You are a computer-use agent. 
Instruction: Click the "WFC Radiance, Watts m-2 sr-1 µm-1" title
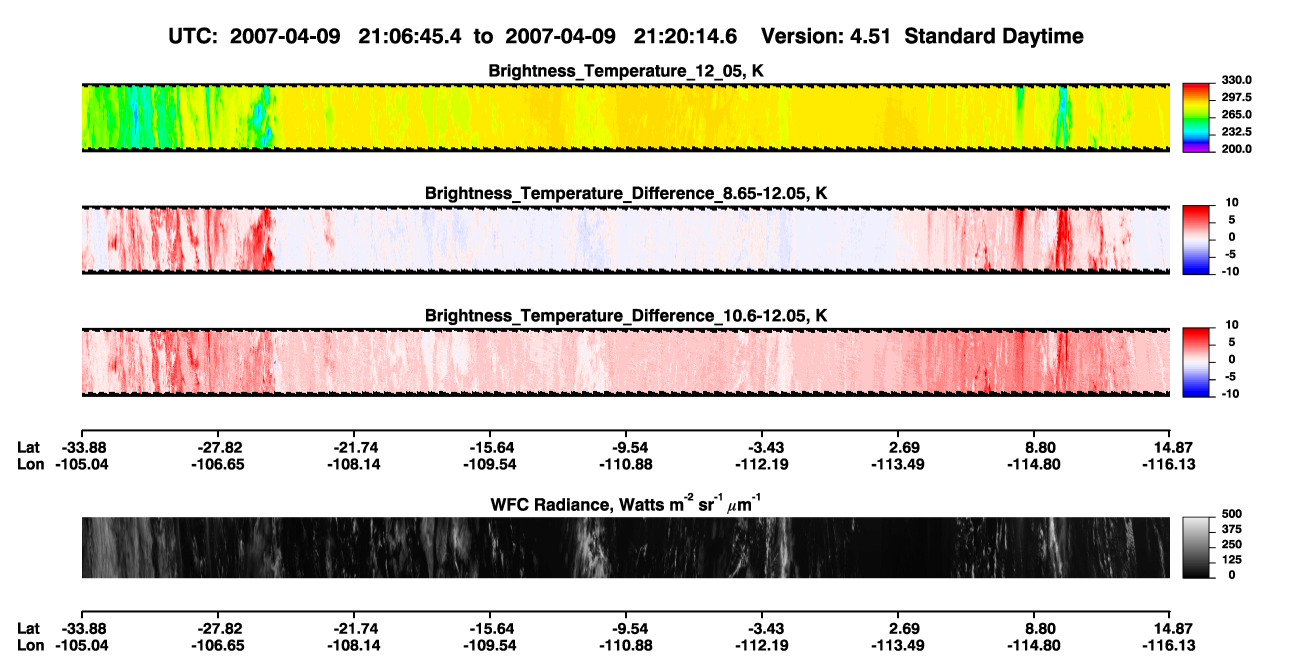point(627,503)
